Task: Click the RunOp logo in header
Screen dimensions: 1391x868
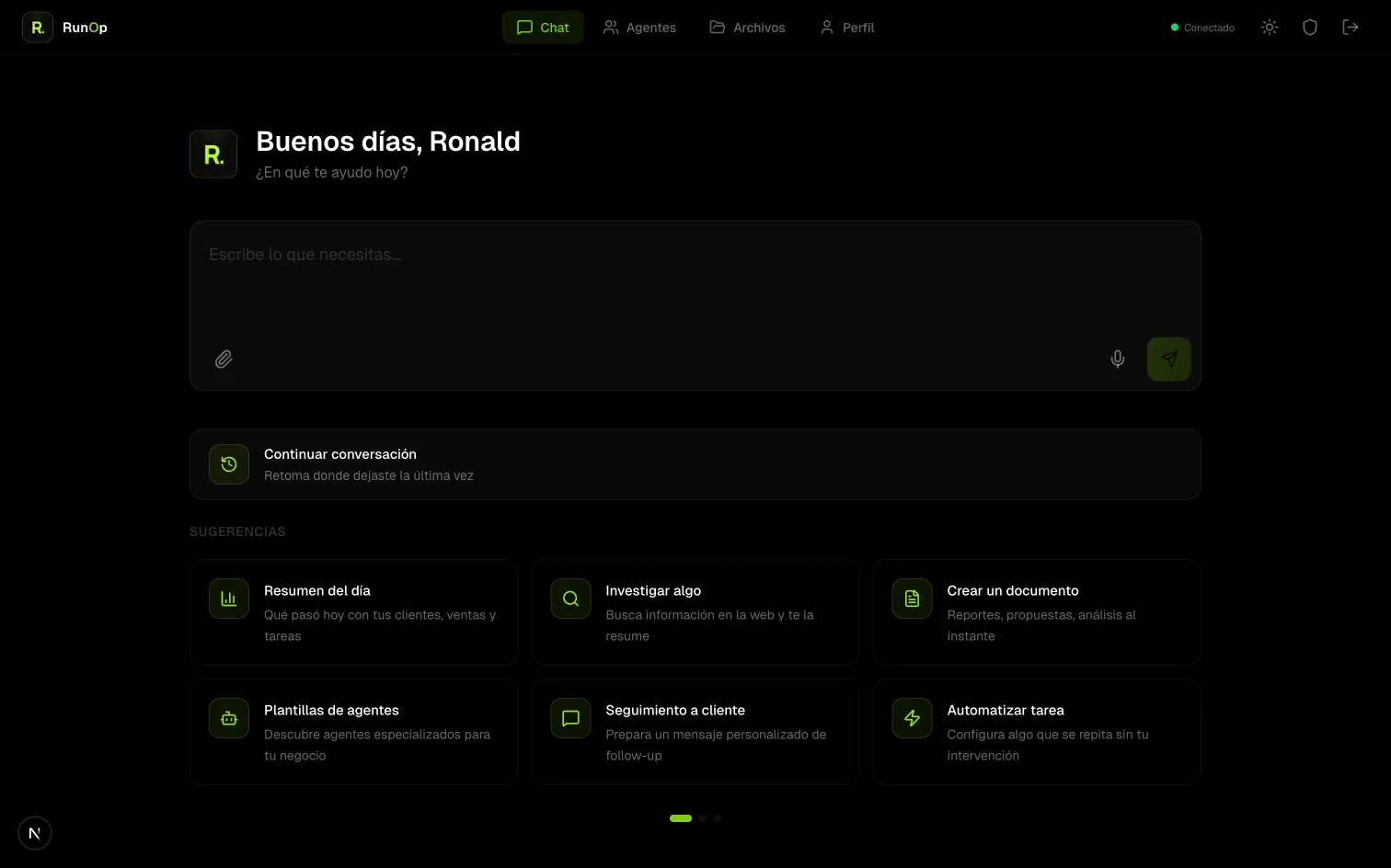Action: [65, 28]
